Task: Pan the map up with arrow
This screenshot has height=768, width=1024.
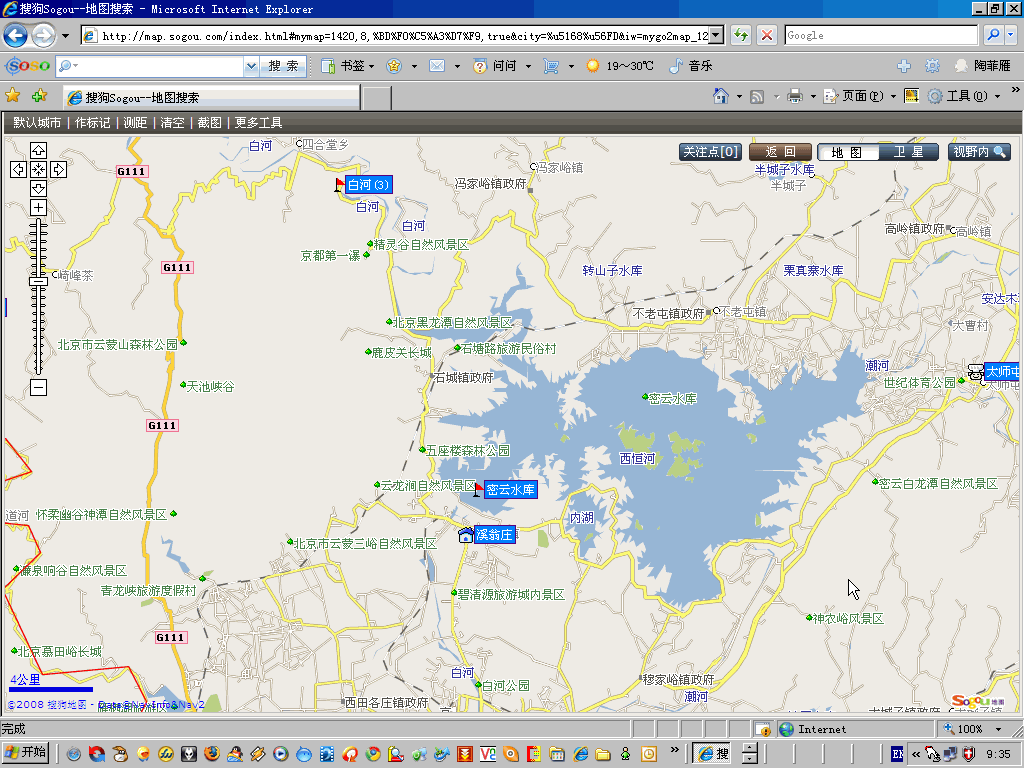Action: pos(38,150)
